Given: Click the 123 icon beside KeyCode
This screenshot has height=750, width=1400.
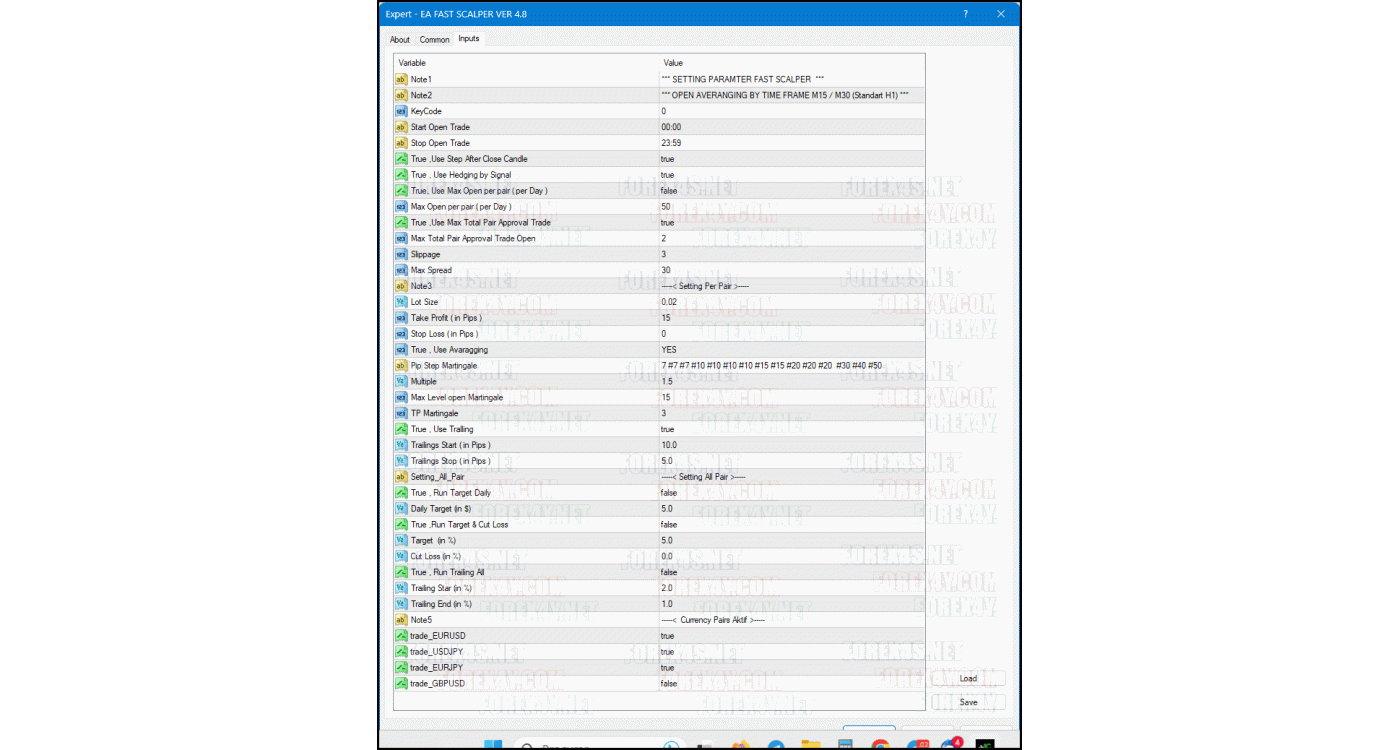Looking at the screenshot, I should 401,111.
